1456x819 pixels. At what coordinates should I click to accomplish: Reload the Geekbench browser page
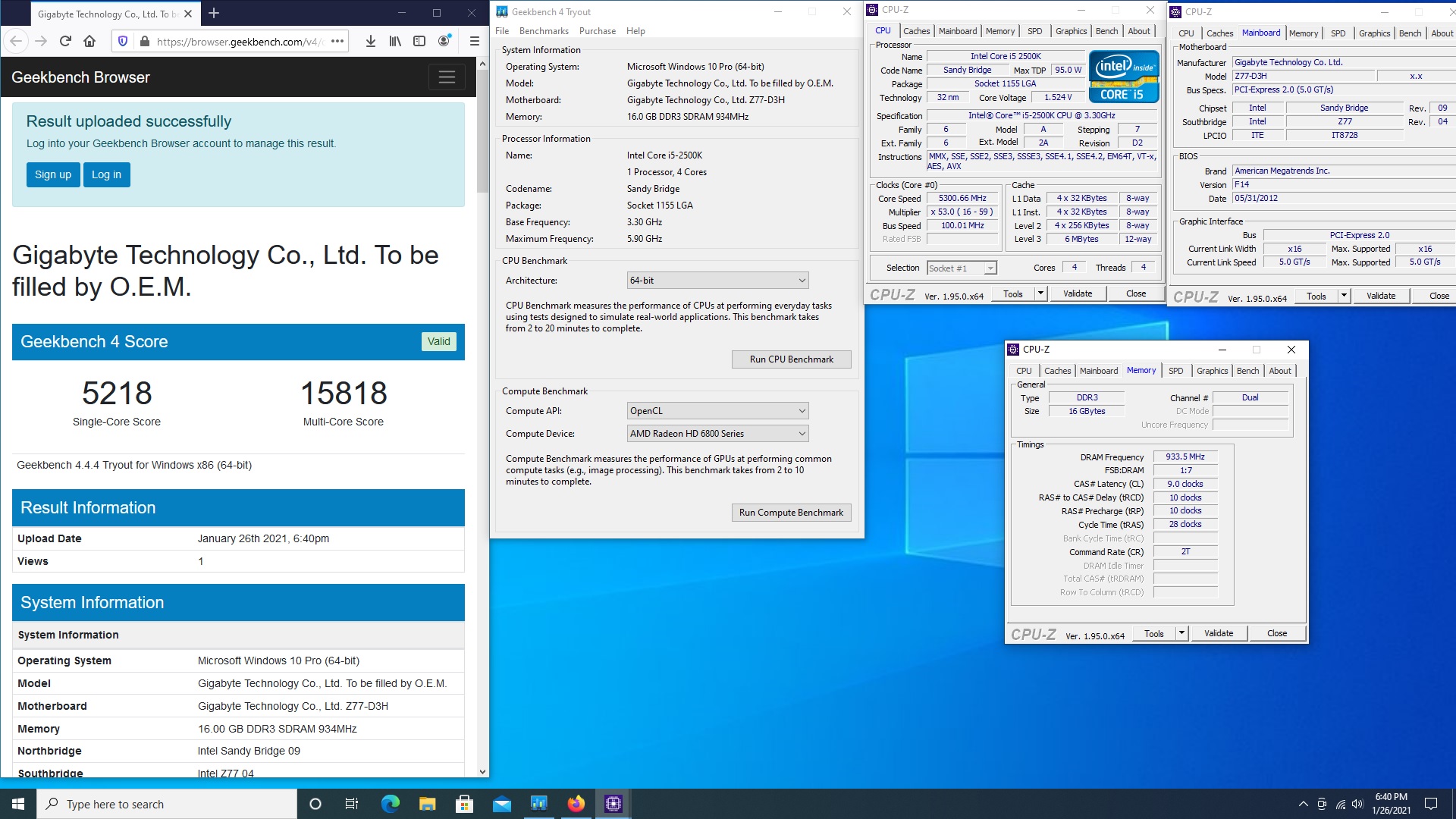click(x=65, y=41)
